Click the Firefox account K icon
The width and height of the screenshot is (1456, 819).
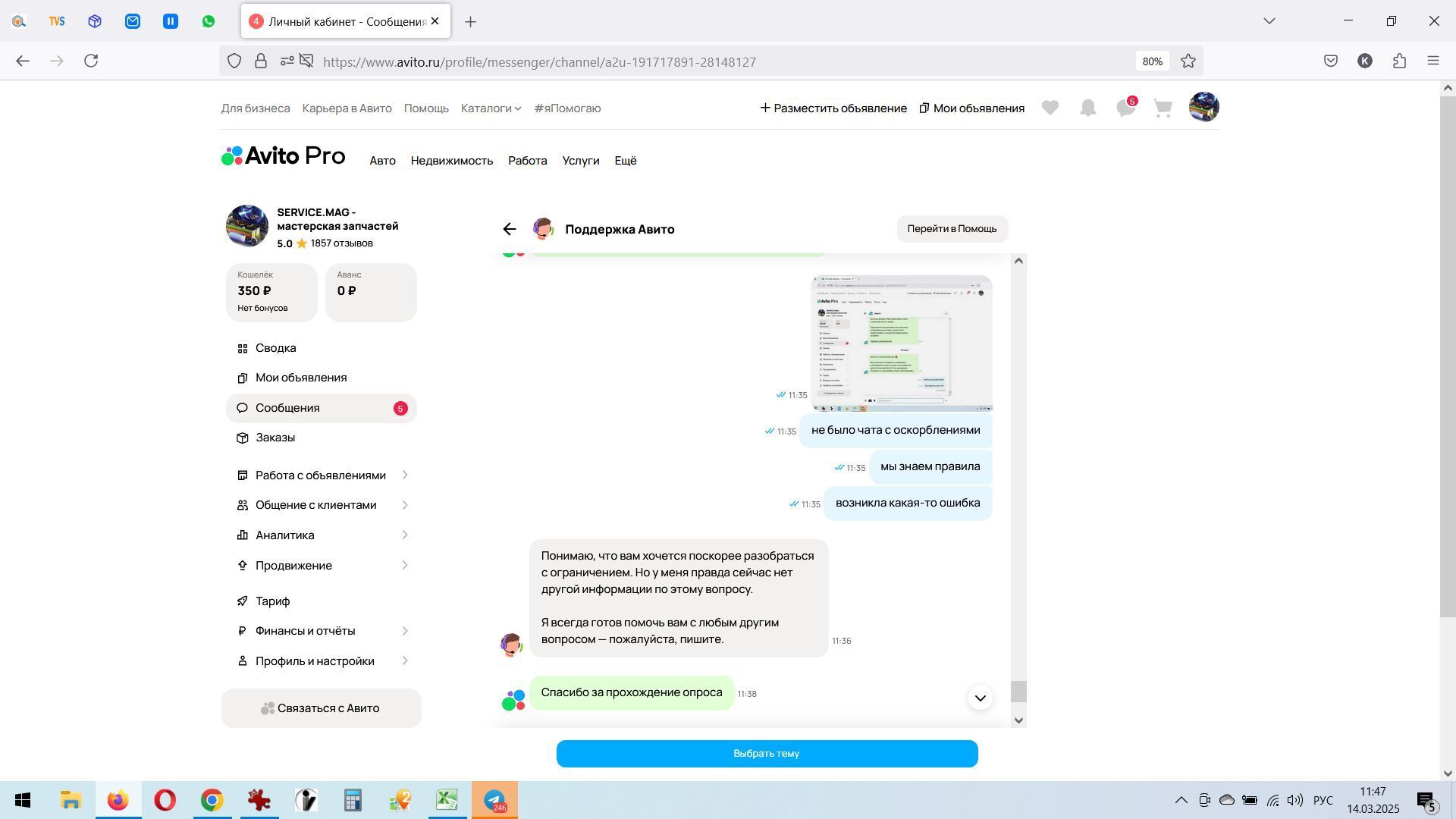tap(1365, 61)
